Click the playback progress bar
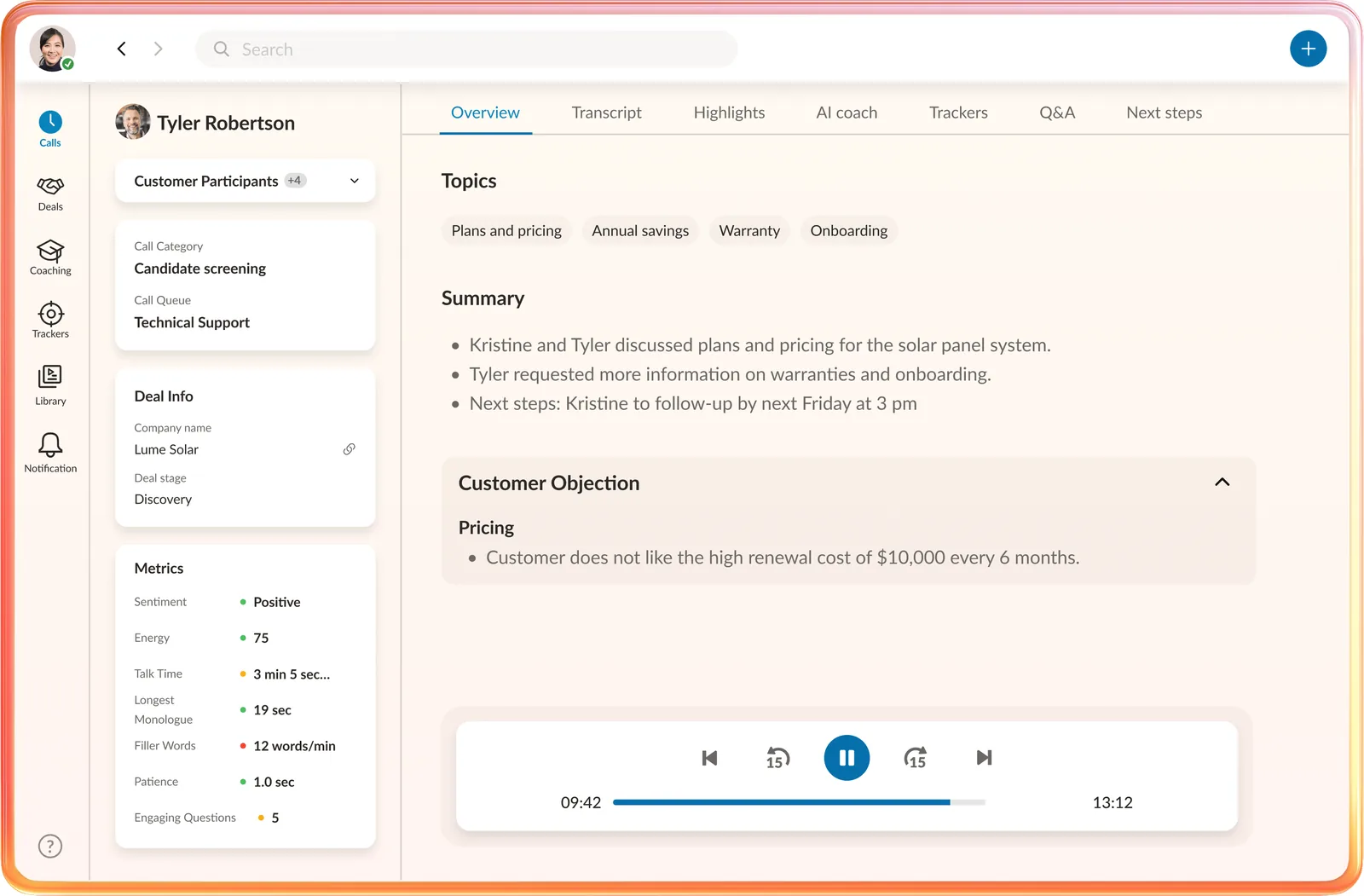 tap(799, 802)
